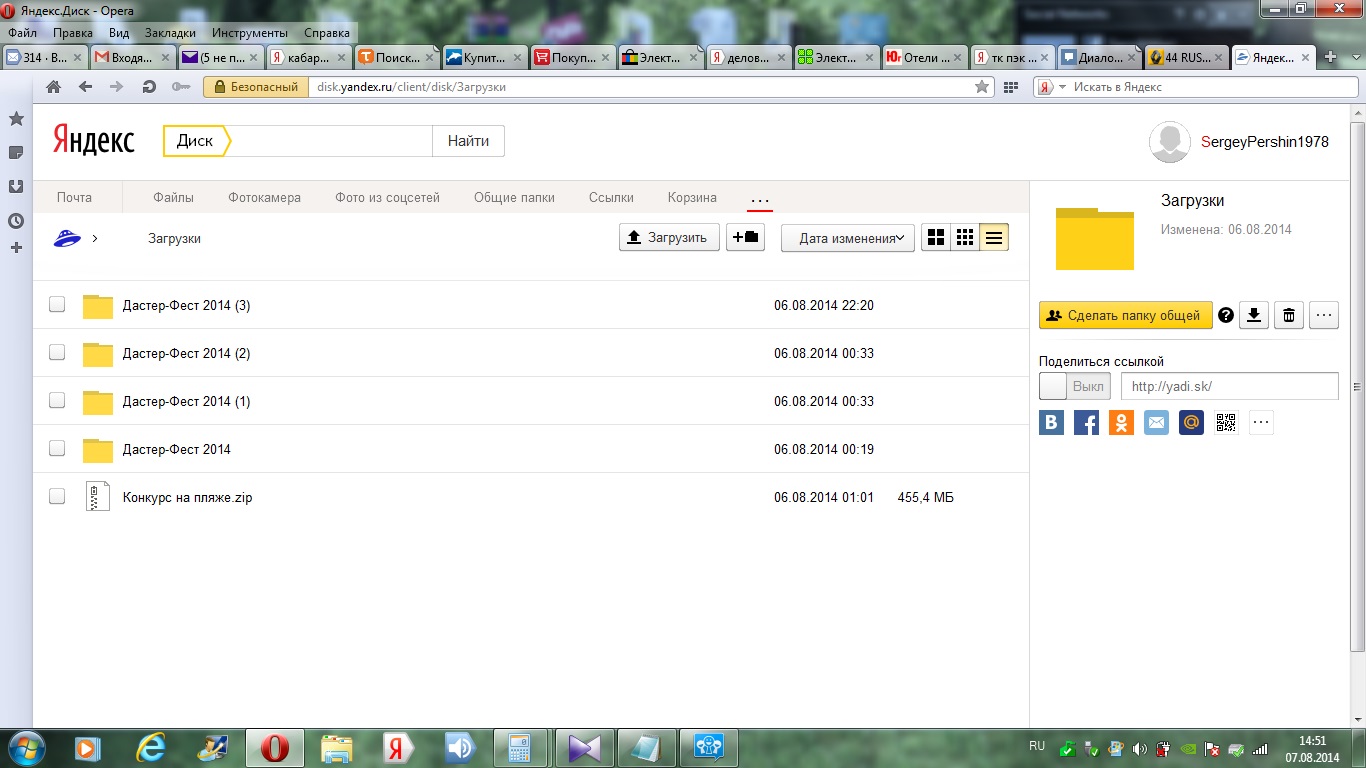This screenshot has width=1366, height=768.
Task: Open the Дата изменения sort dropdown
Action: tap(847, 238)
